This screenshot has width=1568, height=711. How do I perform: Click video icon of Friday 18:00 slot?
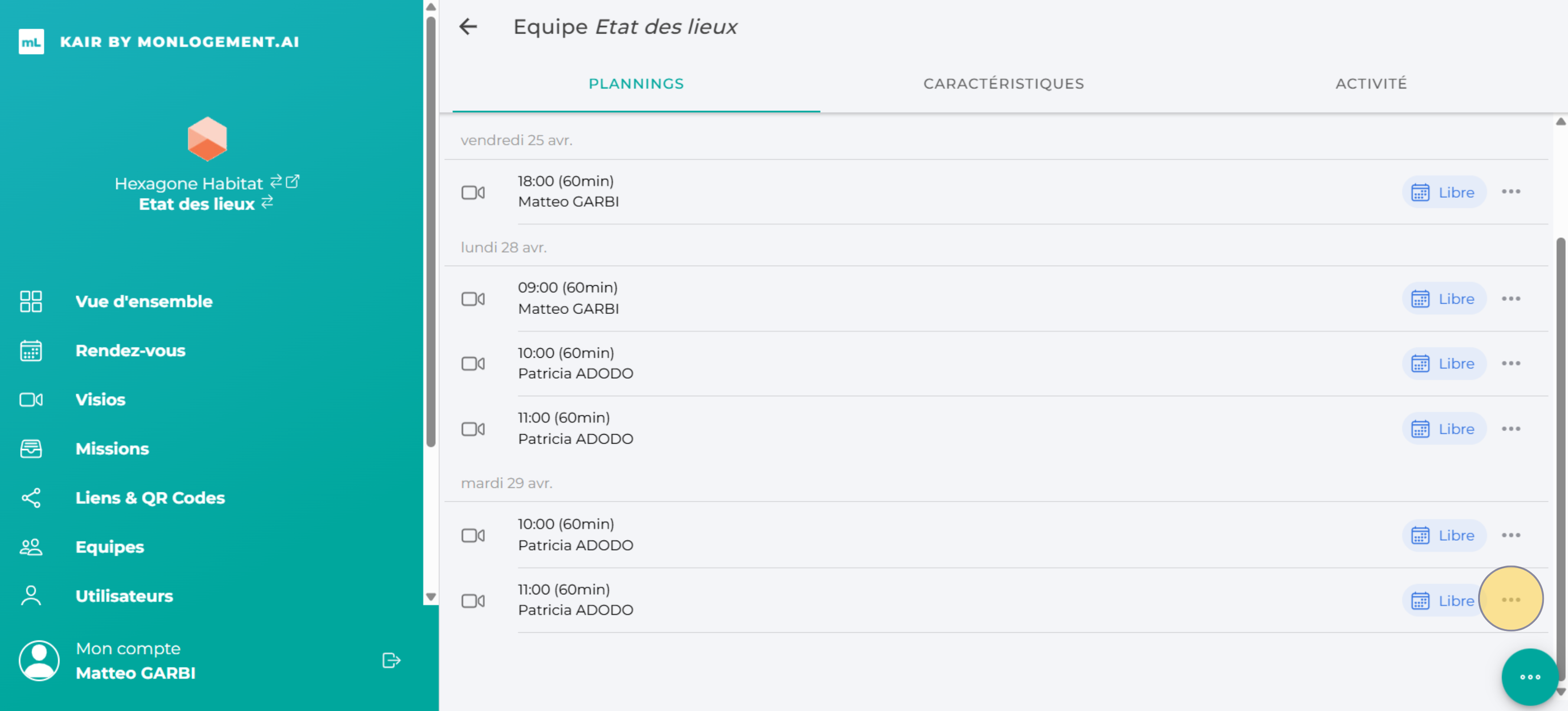(473, 192)
